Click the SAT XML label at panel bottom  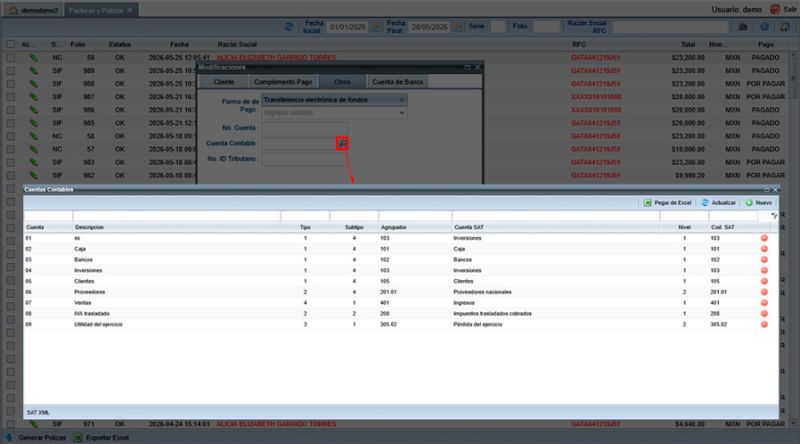pyautogui.click(x=38, y=412)
